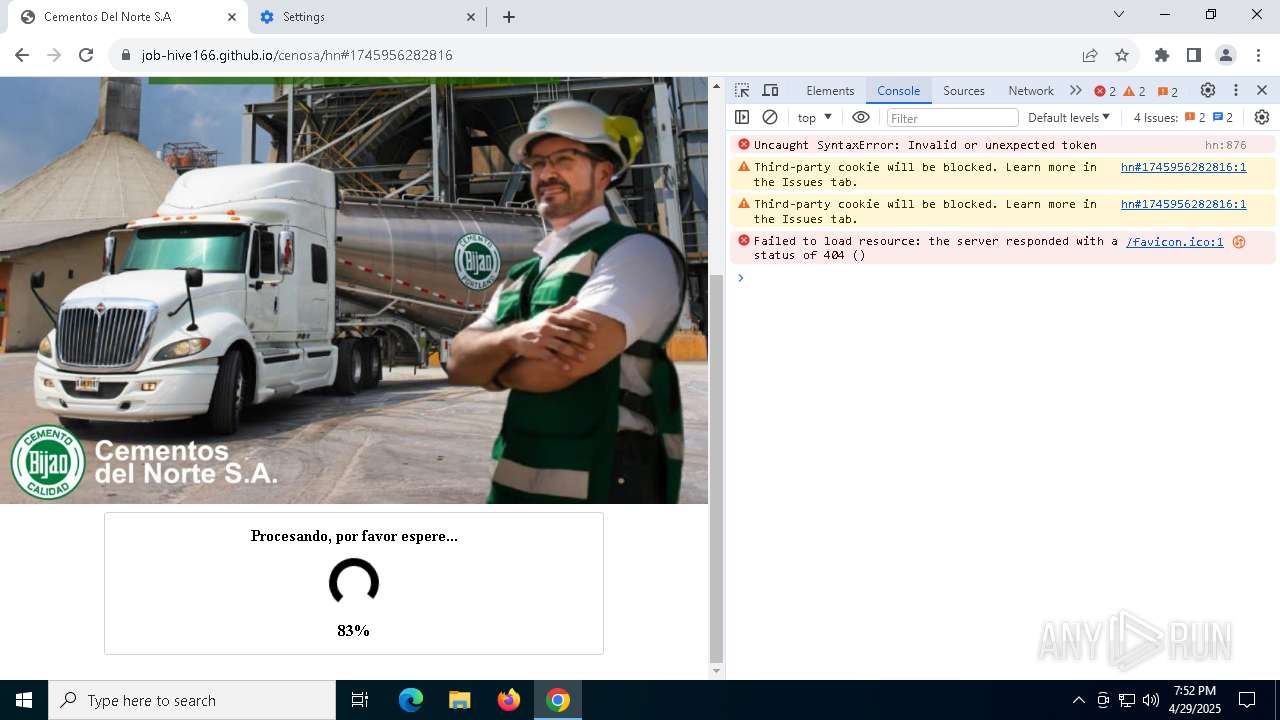Launch Firefox from the taskbar

509,700
